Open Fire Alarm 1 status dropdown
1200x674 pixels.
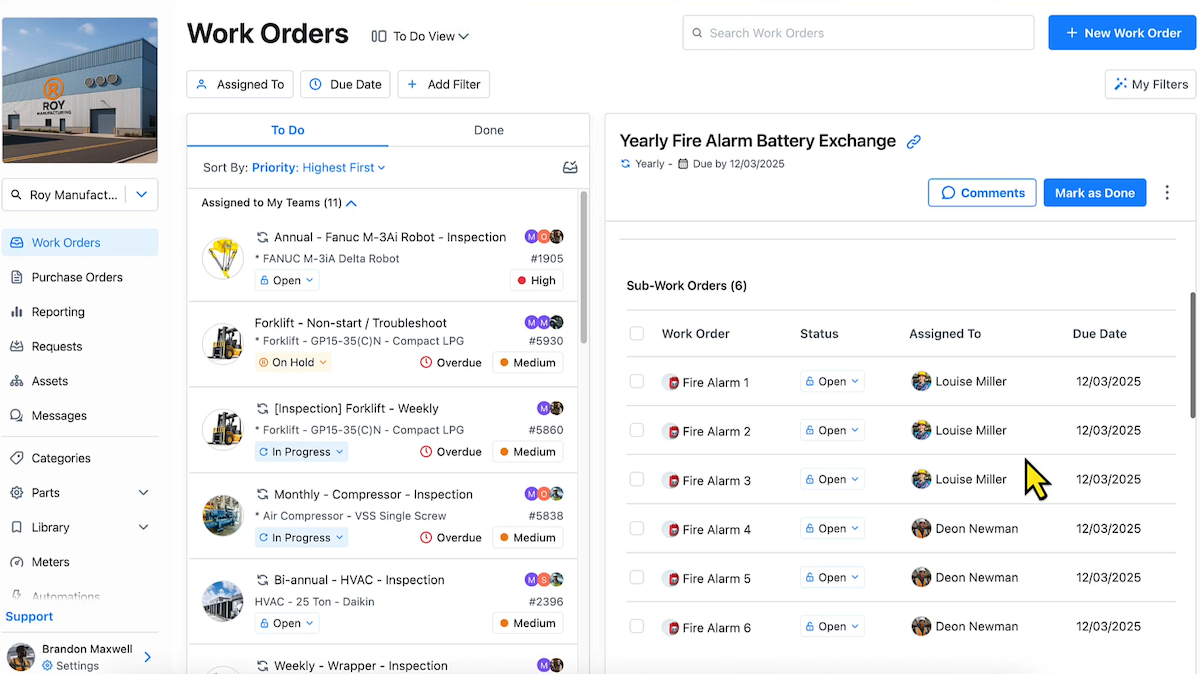point(832,381)
